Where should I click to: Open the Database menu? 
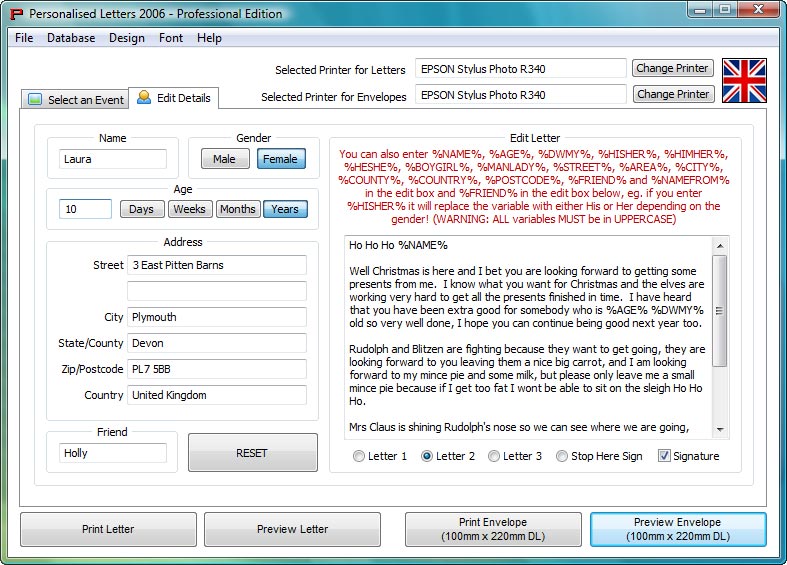pyautogui.click(x=71, y=38)
